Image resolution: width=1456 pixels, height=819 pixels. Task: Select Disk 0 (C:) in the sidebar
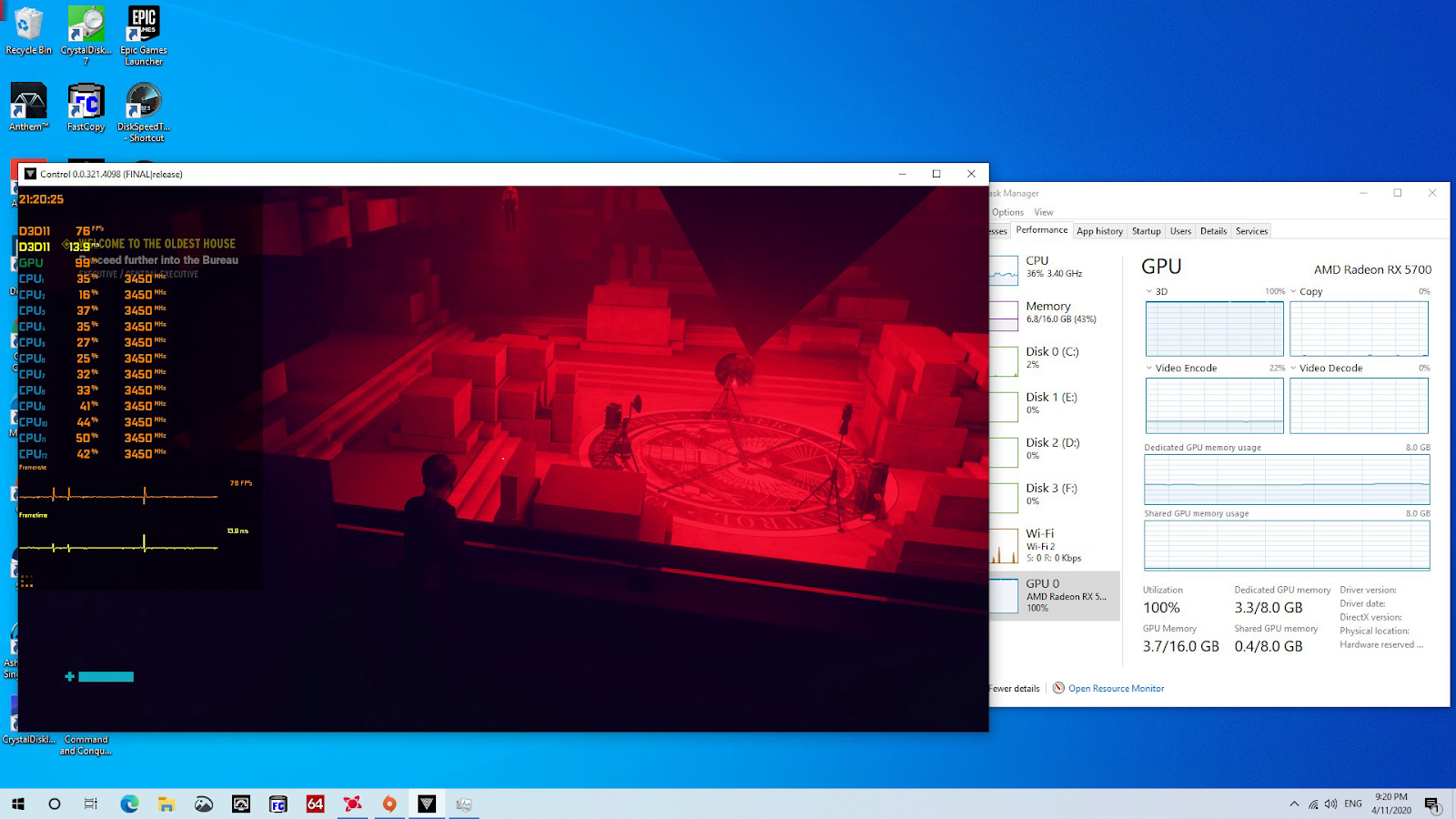1055,359
